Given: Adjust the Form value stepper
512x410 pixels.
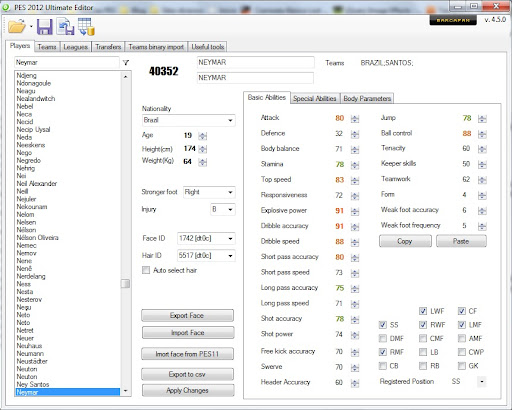Looking at the screenshot, I should point(482,195).
